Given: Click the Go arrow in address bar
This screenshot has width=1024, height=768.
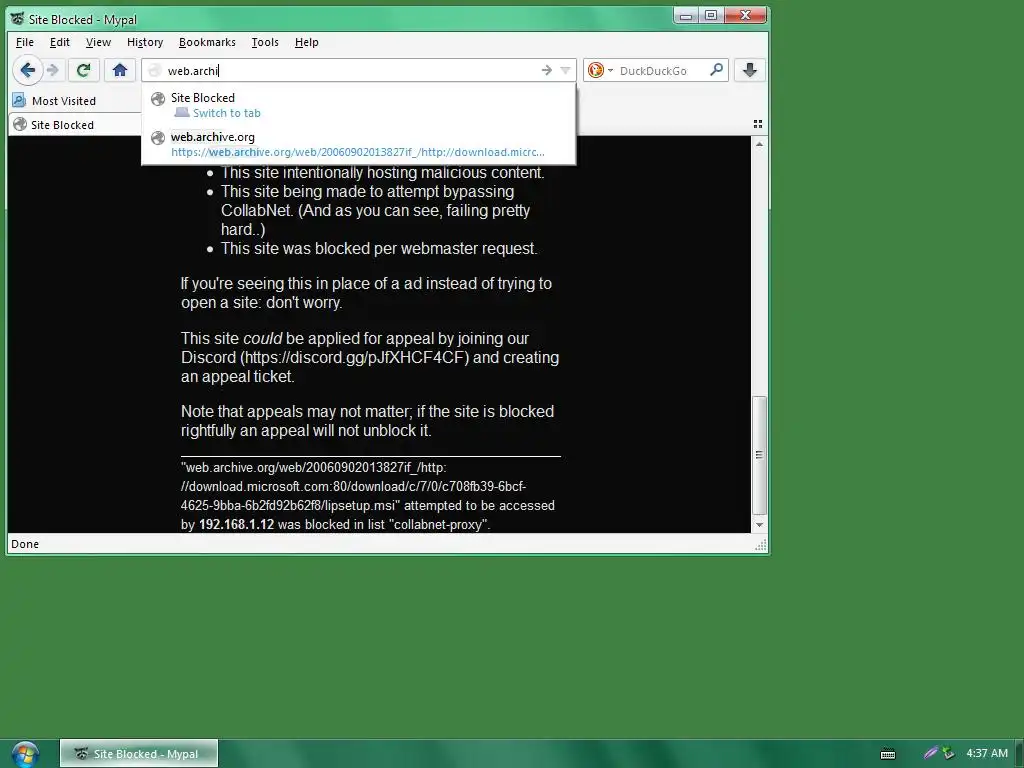Looking at the screenshot, I should (x=547, y=71).
